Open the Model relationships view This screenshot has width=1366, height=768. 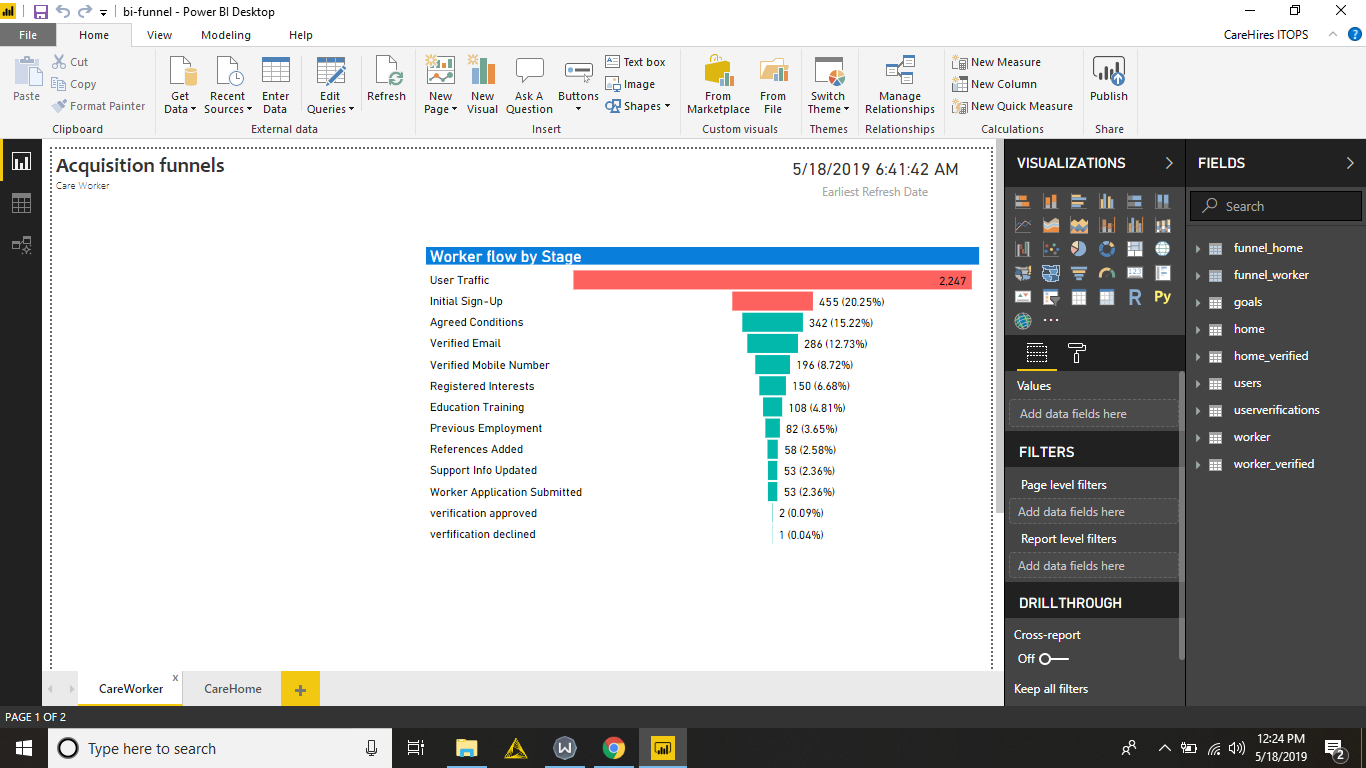click(21, 245)
